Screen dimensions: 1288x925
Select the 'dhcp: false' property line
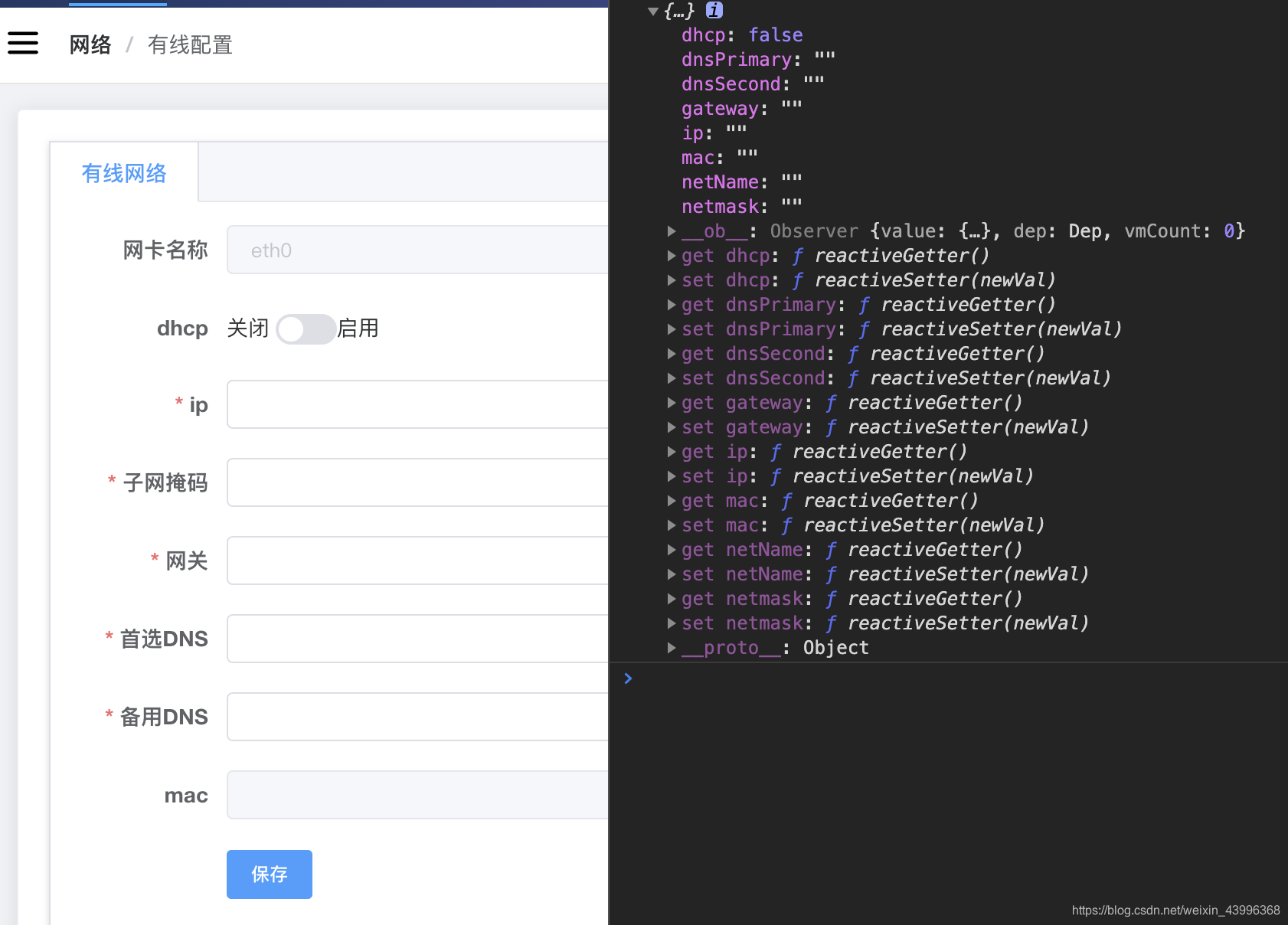coord(742,35)
